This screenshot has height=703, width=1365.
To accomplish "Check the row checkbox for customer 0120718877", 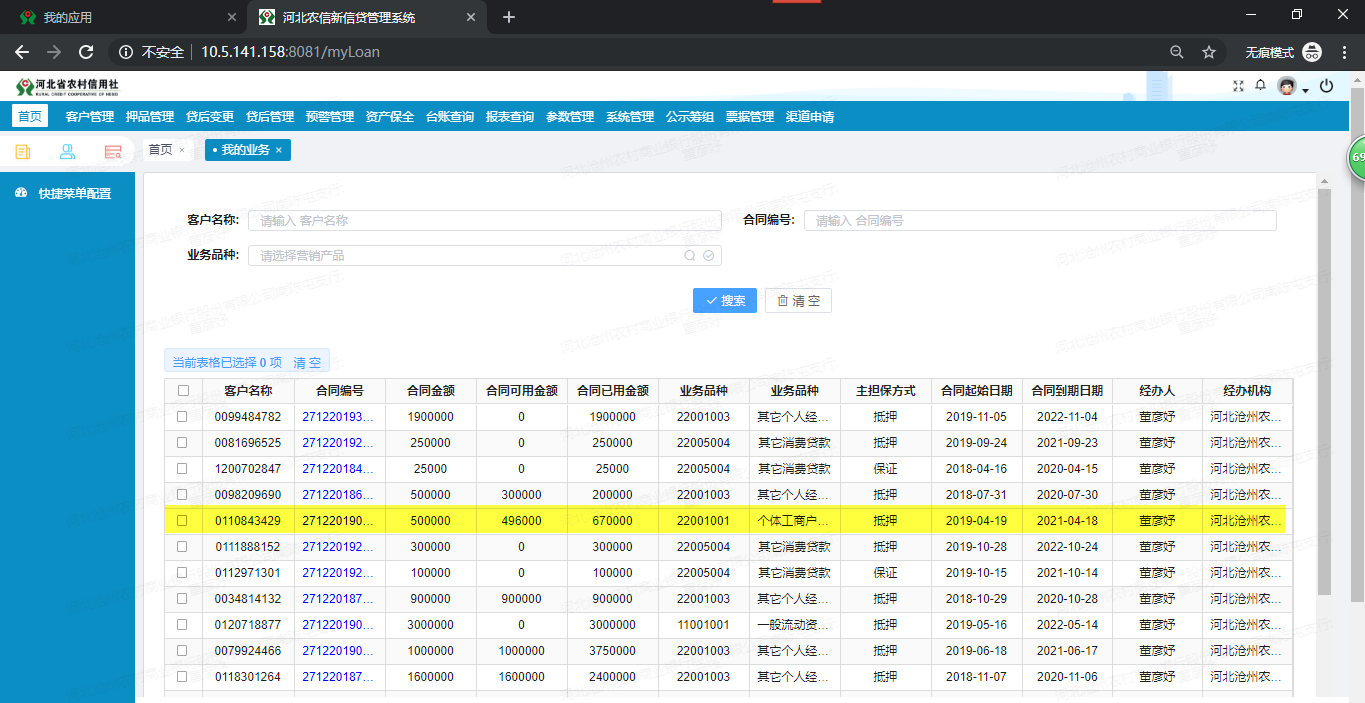I will click(183, 624).
